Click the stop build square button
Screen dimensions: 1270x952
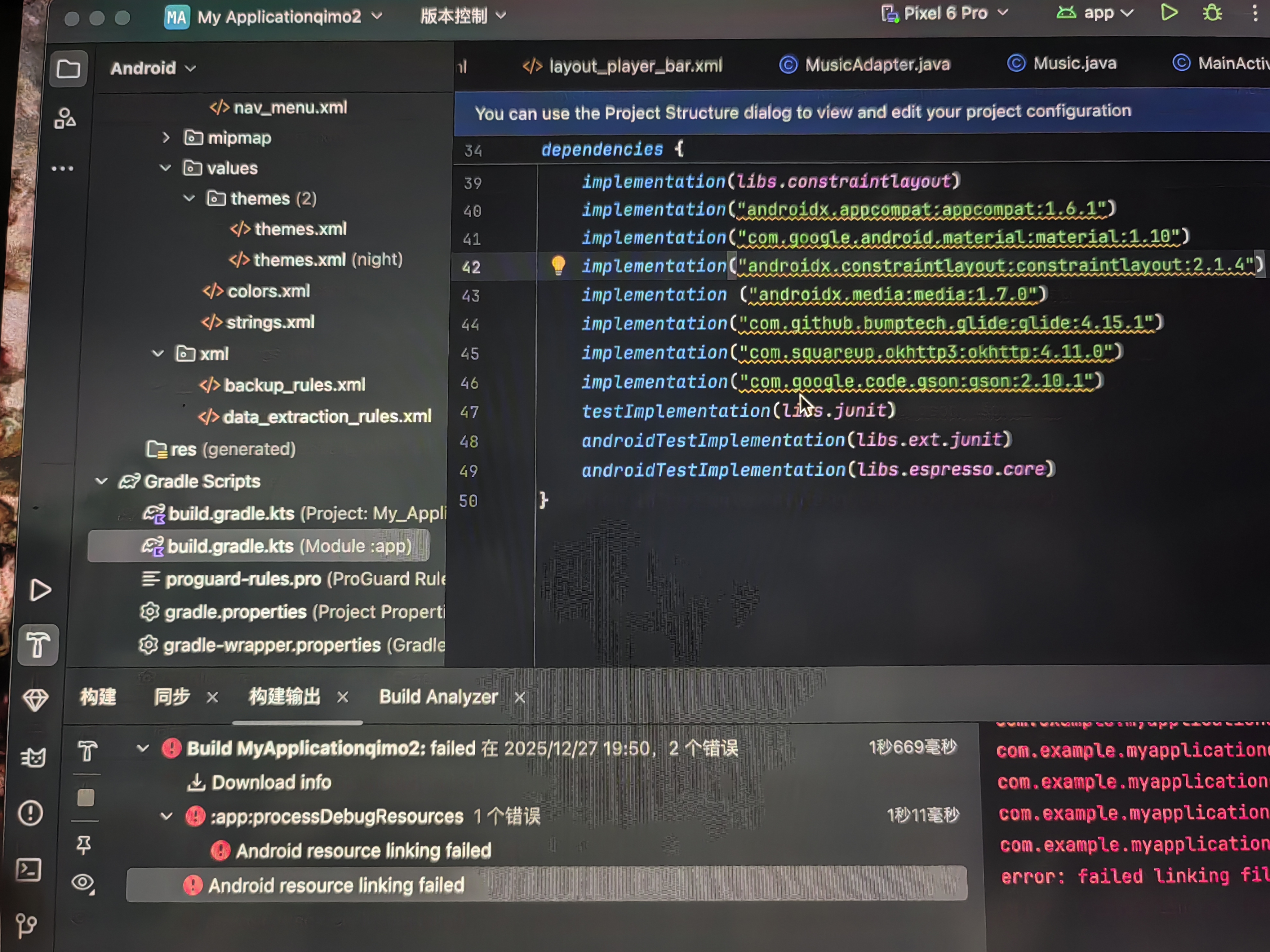point(86,797)
